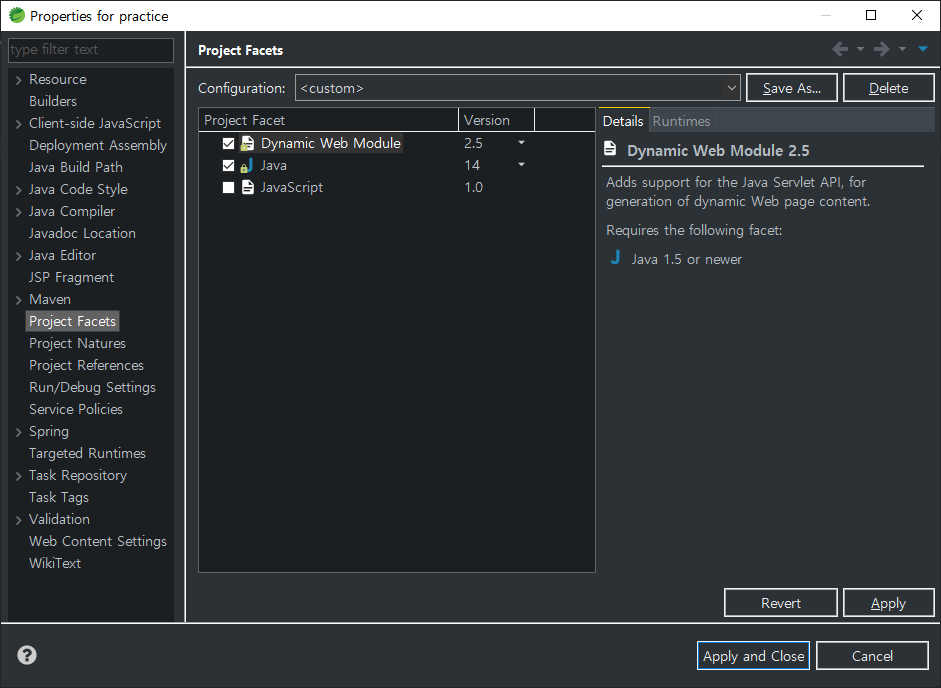
Task: Select JSP Fragment in the tree
Action: point(71,277)
